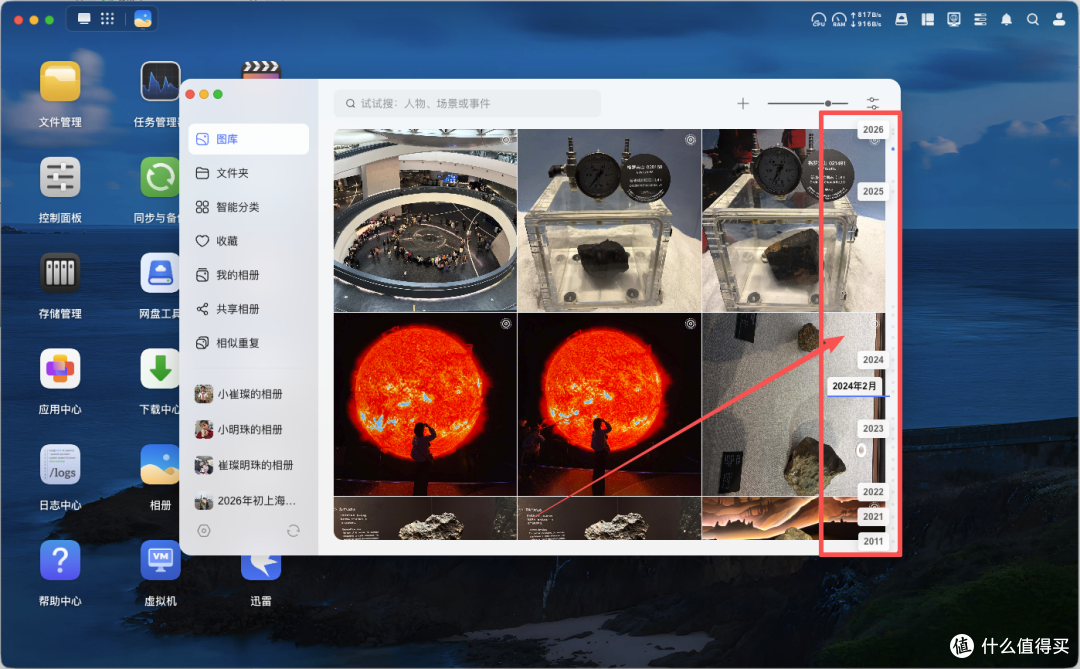Screen dimensions: 1080x669
Task: Click live photo badge on left sun photo
Action: (506, 324)
